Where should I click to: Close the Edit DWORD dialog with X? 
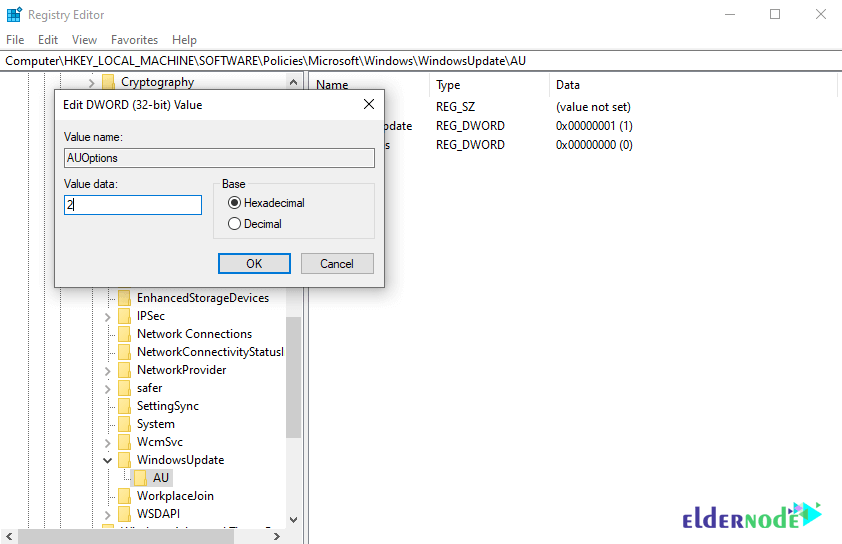coord(369,104)
